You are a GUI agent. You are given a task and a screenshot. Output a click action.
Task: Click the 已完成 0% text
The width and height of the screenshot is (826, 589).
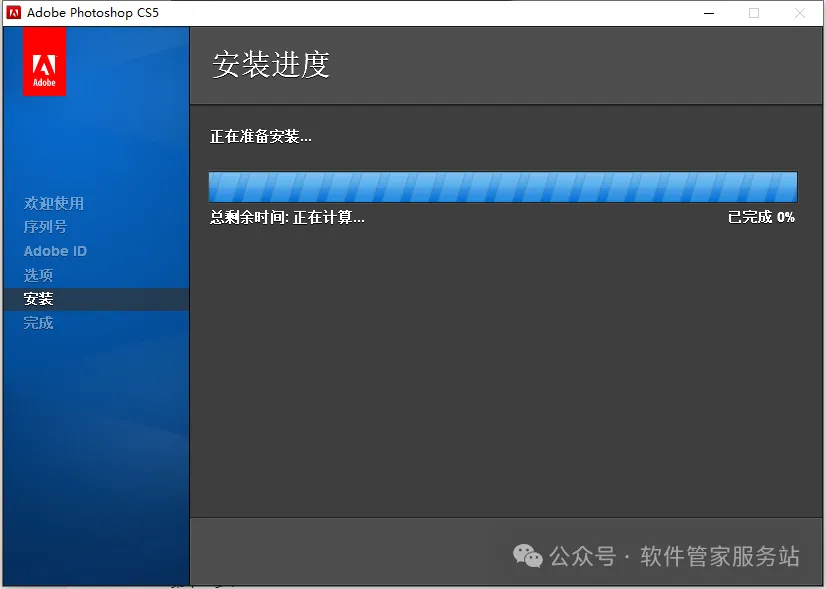point(761,217)
